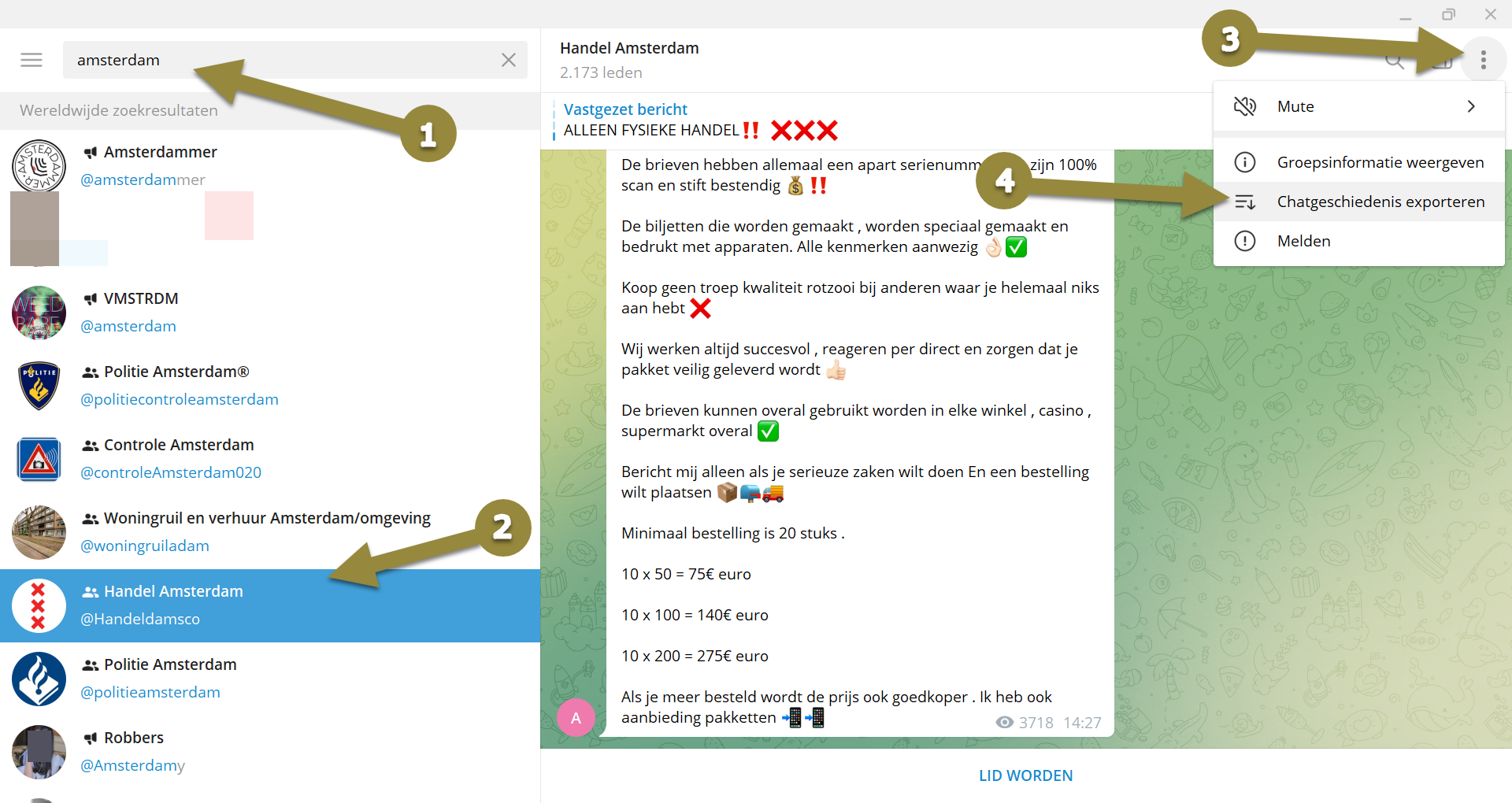This screenshot has width=1512, height=803.
Task: Choose Groepsinformatie weergeven
Action: click(x=1359, y=162)
